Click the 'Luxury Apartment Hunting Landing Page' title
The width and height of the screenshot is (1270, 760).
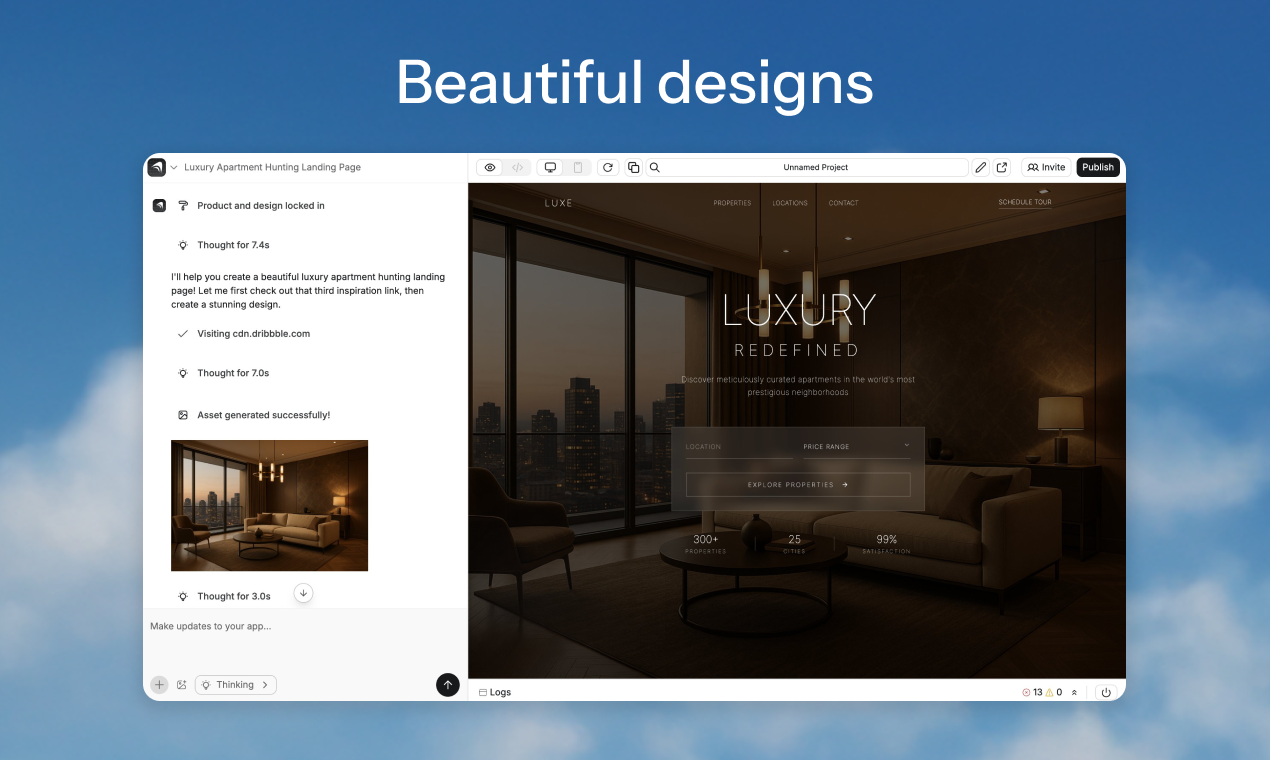click(273, 168)
